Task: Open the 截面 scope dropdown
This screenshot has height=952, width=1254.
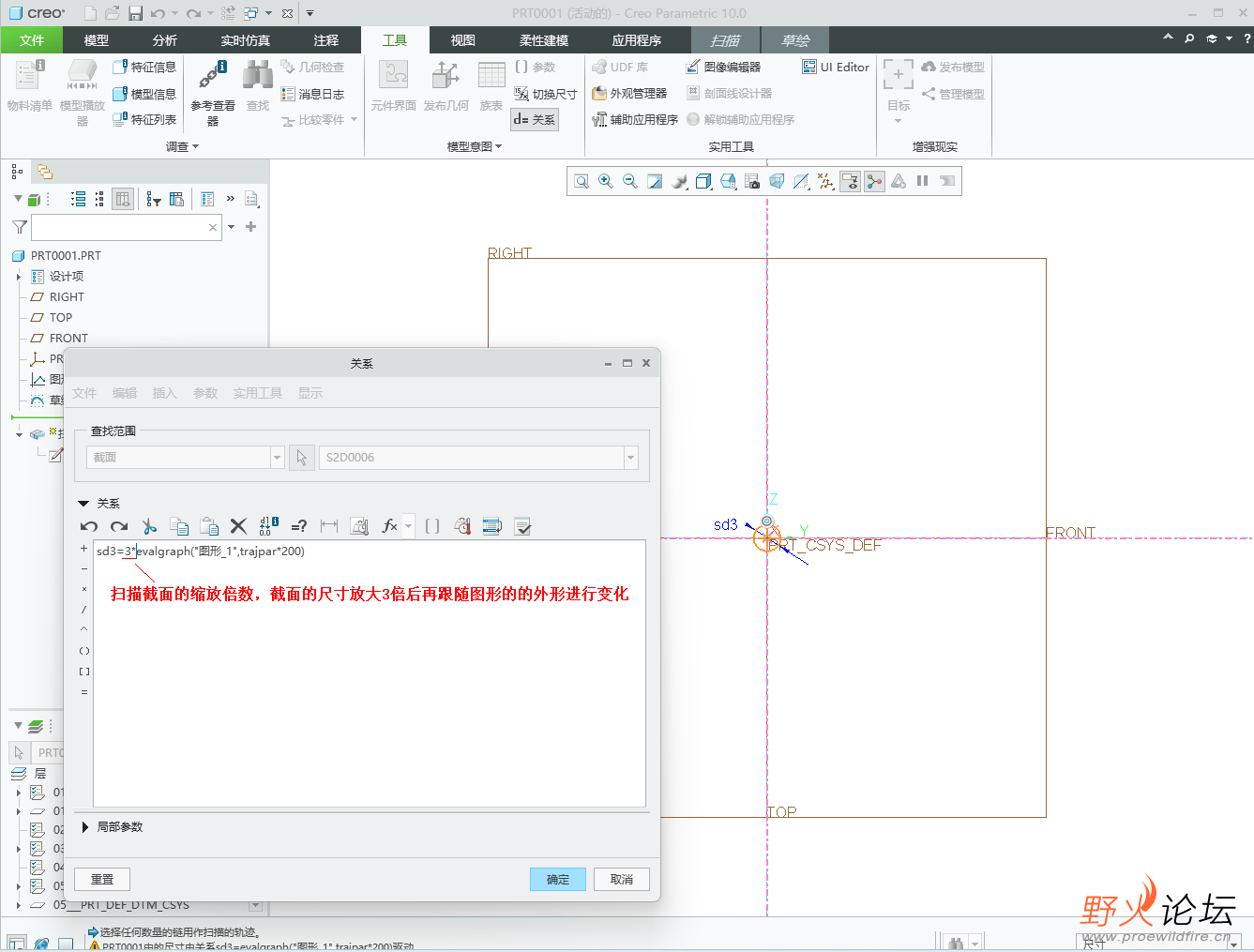Action: (x=277, y=458)
